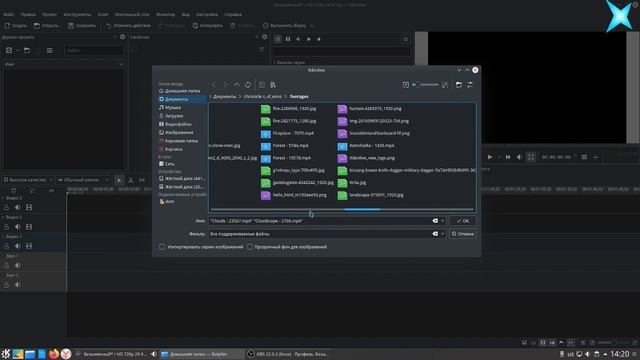The image size is (640, 360).
Task: Click play in the project monitor
Action: (490, 157)
